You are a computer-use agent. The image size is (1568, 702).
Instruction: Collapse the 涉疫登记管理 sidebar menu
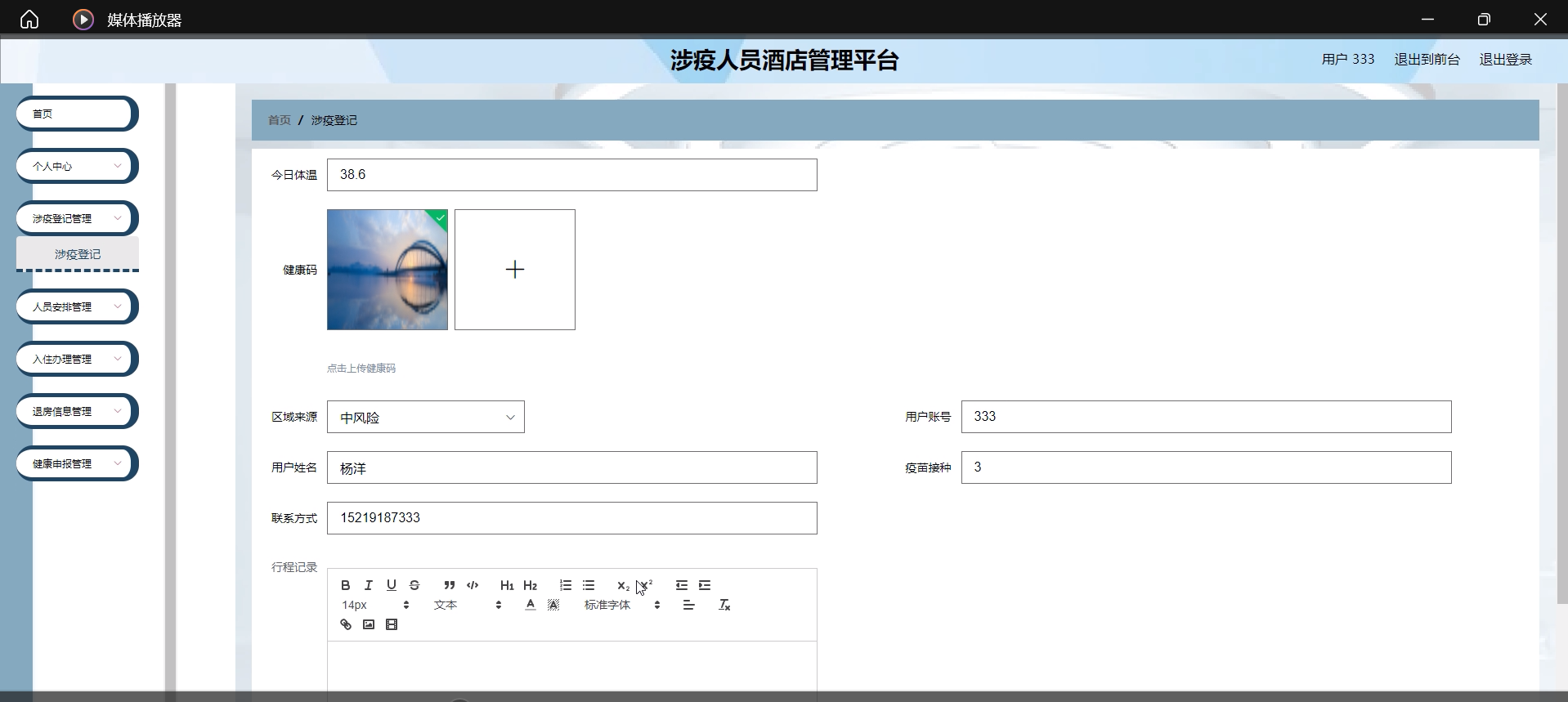[77, 218]
